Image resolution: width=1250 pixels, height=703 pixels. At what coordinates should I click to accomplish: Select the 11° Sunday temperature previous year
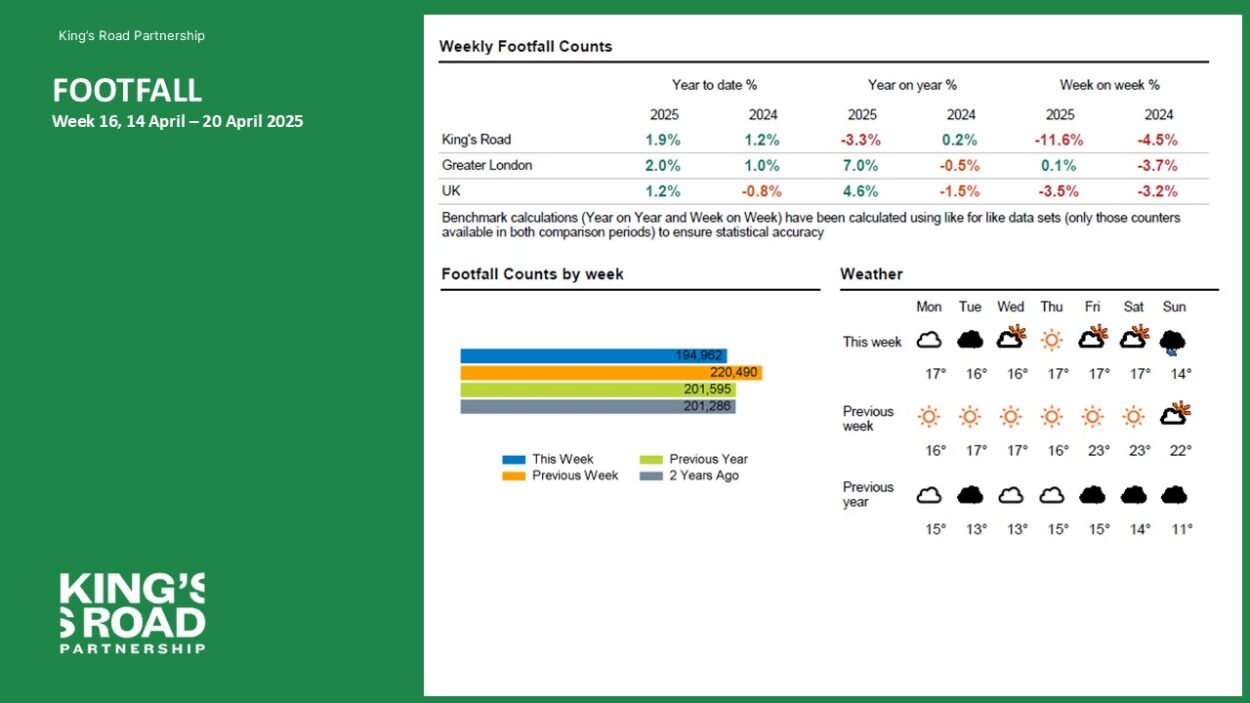click(1181, 529)
